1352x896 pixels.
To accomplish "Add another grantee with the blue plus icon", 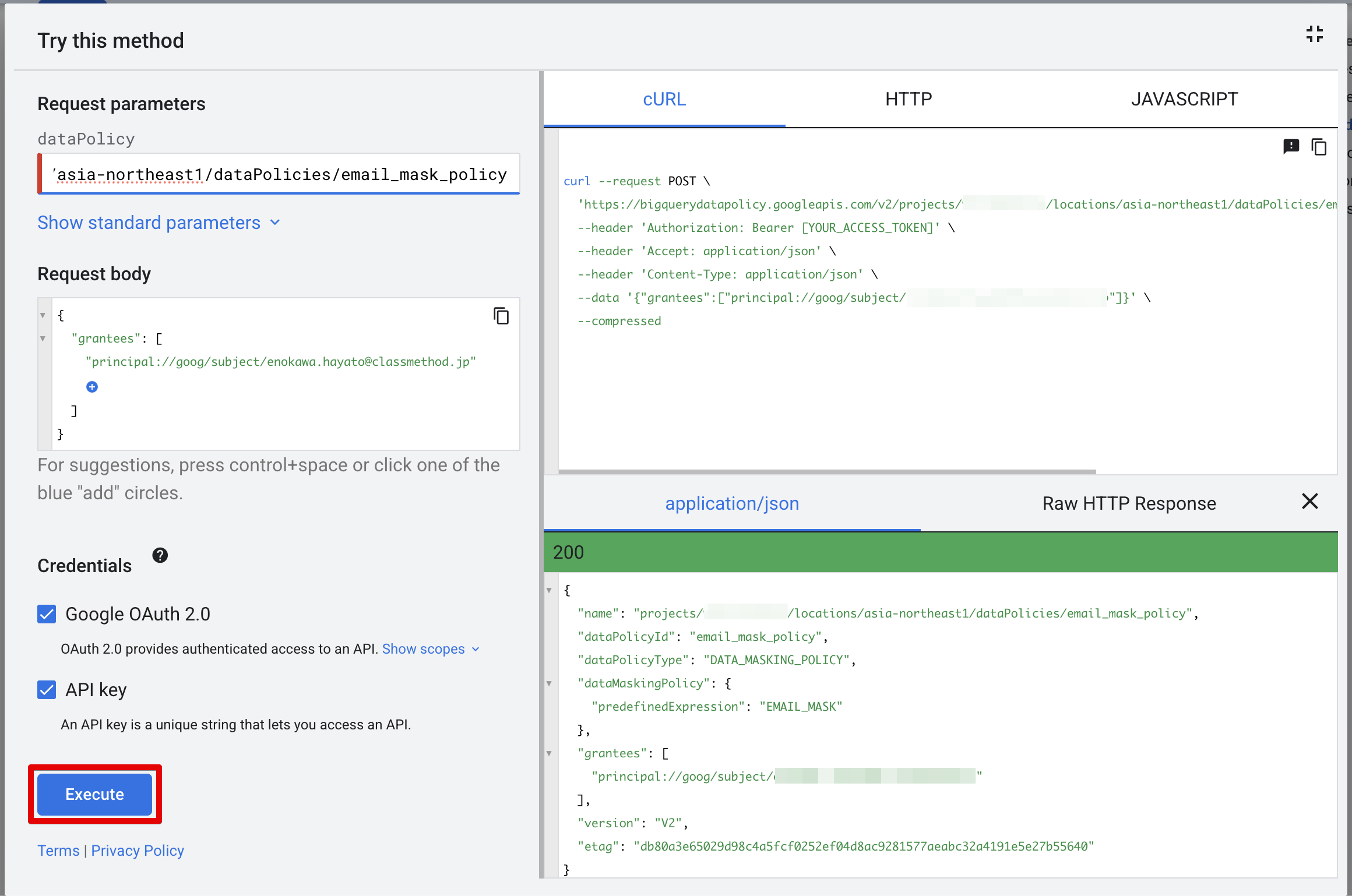I will click(x=92, y=386).
